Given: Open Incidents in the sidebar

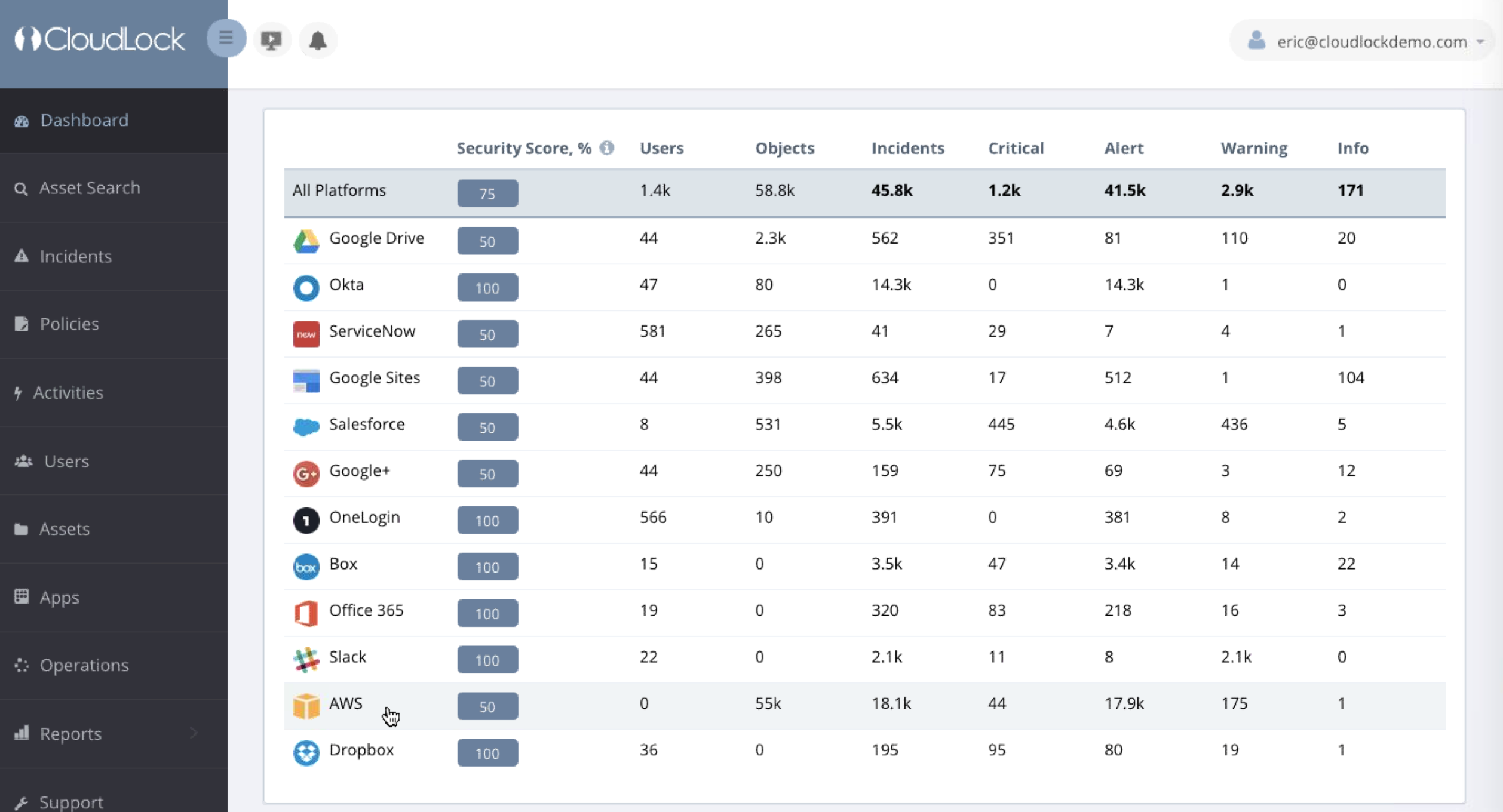Looking at the screenshot, I should (75, 256).
